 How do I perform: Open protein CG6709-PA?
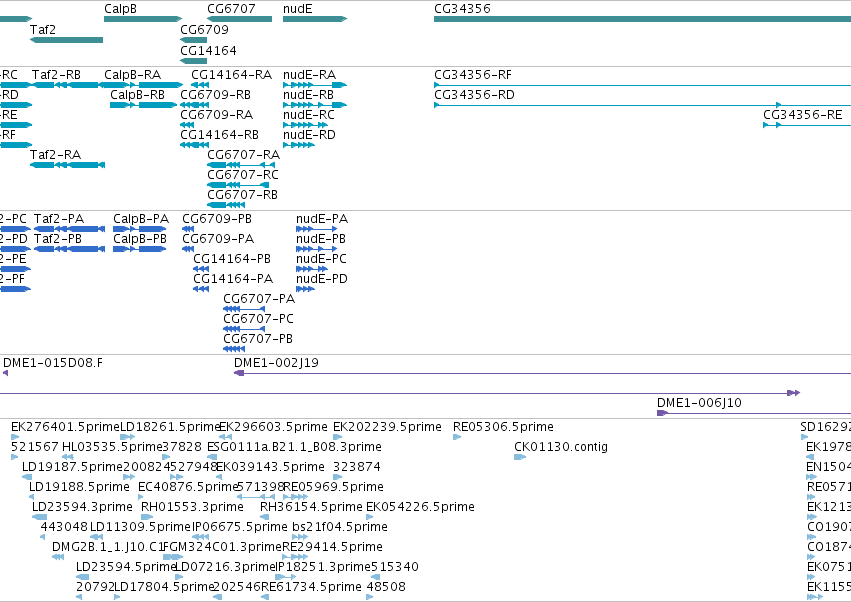pos(218,239)
